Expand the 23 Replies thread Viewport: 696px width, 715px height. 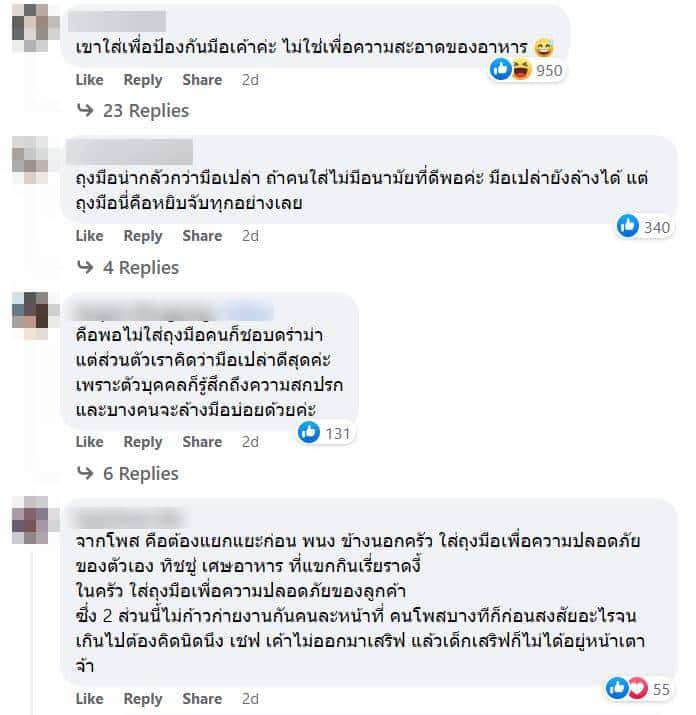point(134,110)
